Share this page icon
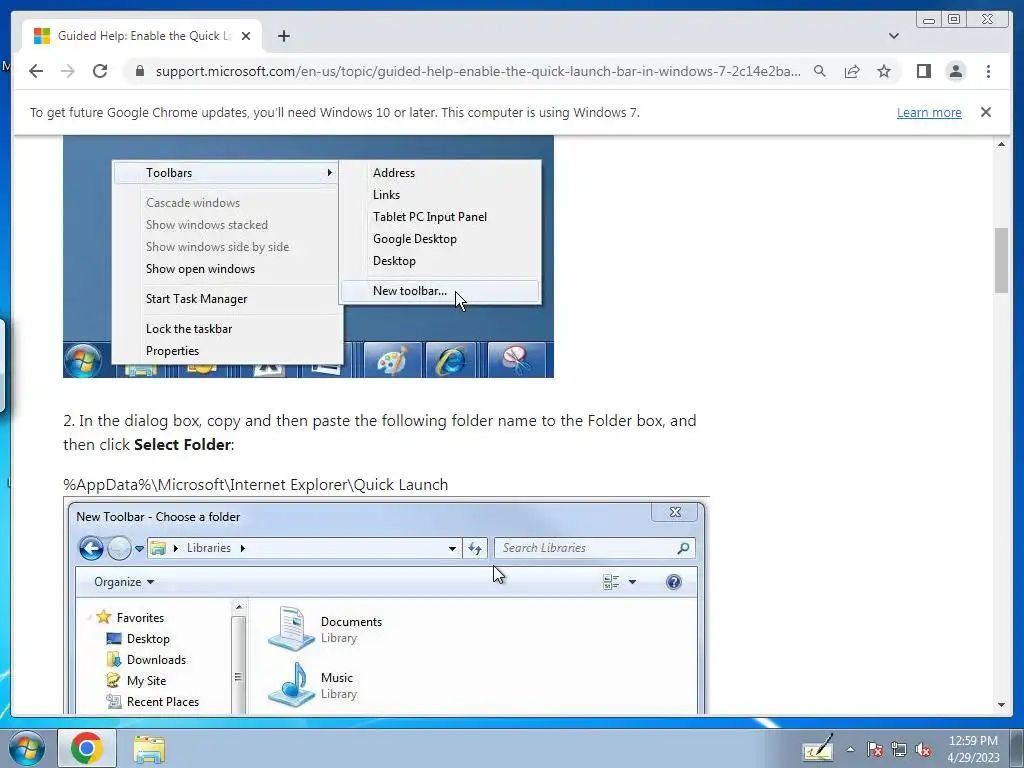This screenshot has height=768, width=1024. [852, 71]
